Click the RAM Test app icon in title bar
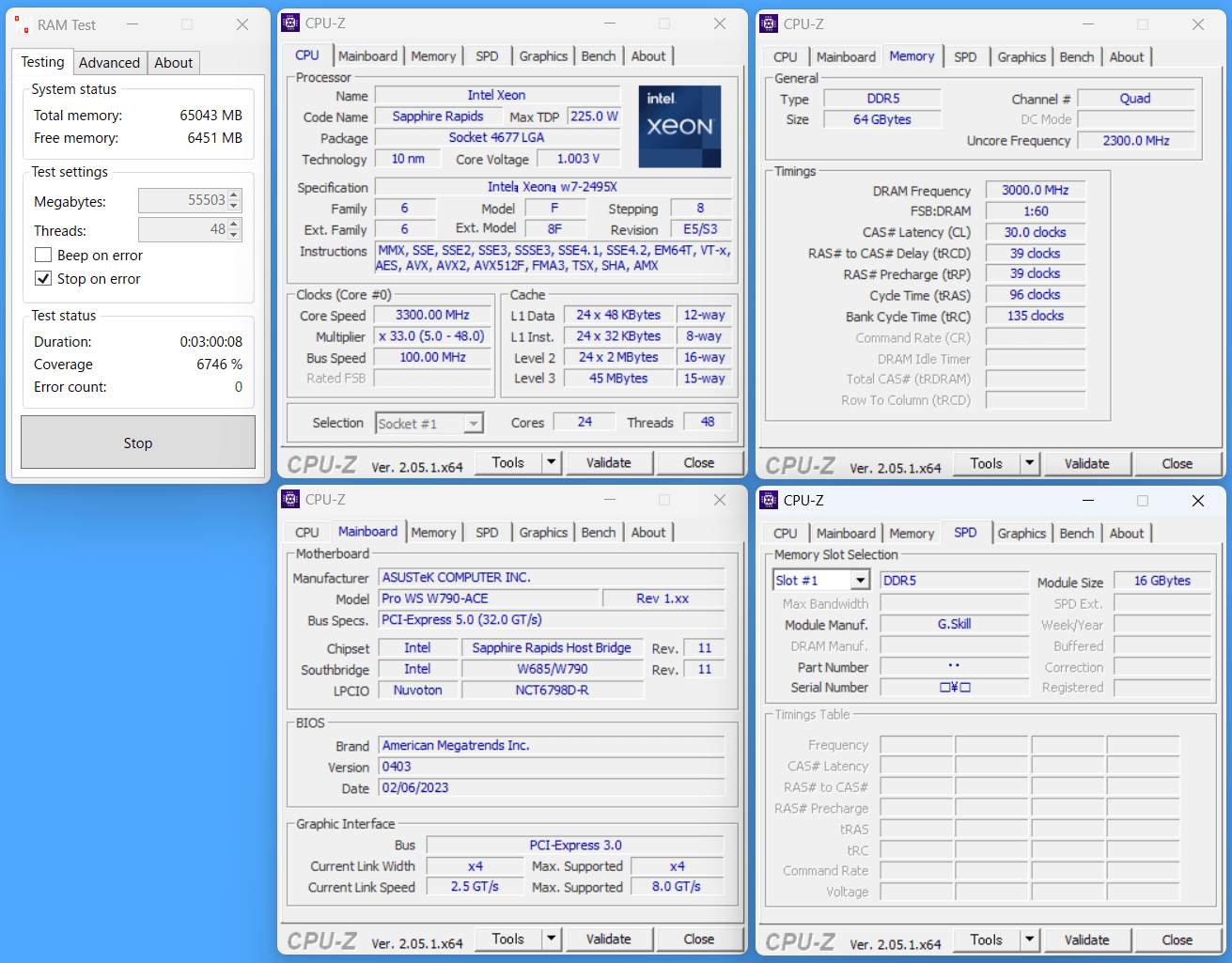This screenshot has height=963, width=1232. coord(22,24)
